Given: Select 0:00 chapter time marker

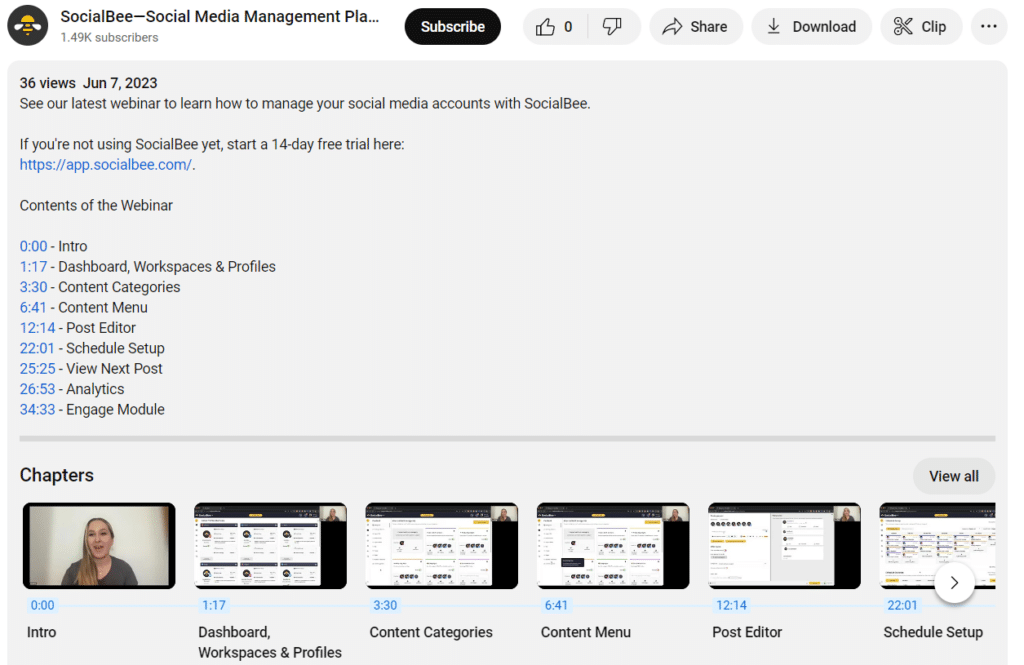Looking at the screenshot, I should [x=42, y=606].
